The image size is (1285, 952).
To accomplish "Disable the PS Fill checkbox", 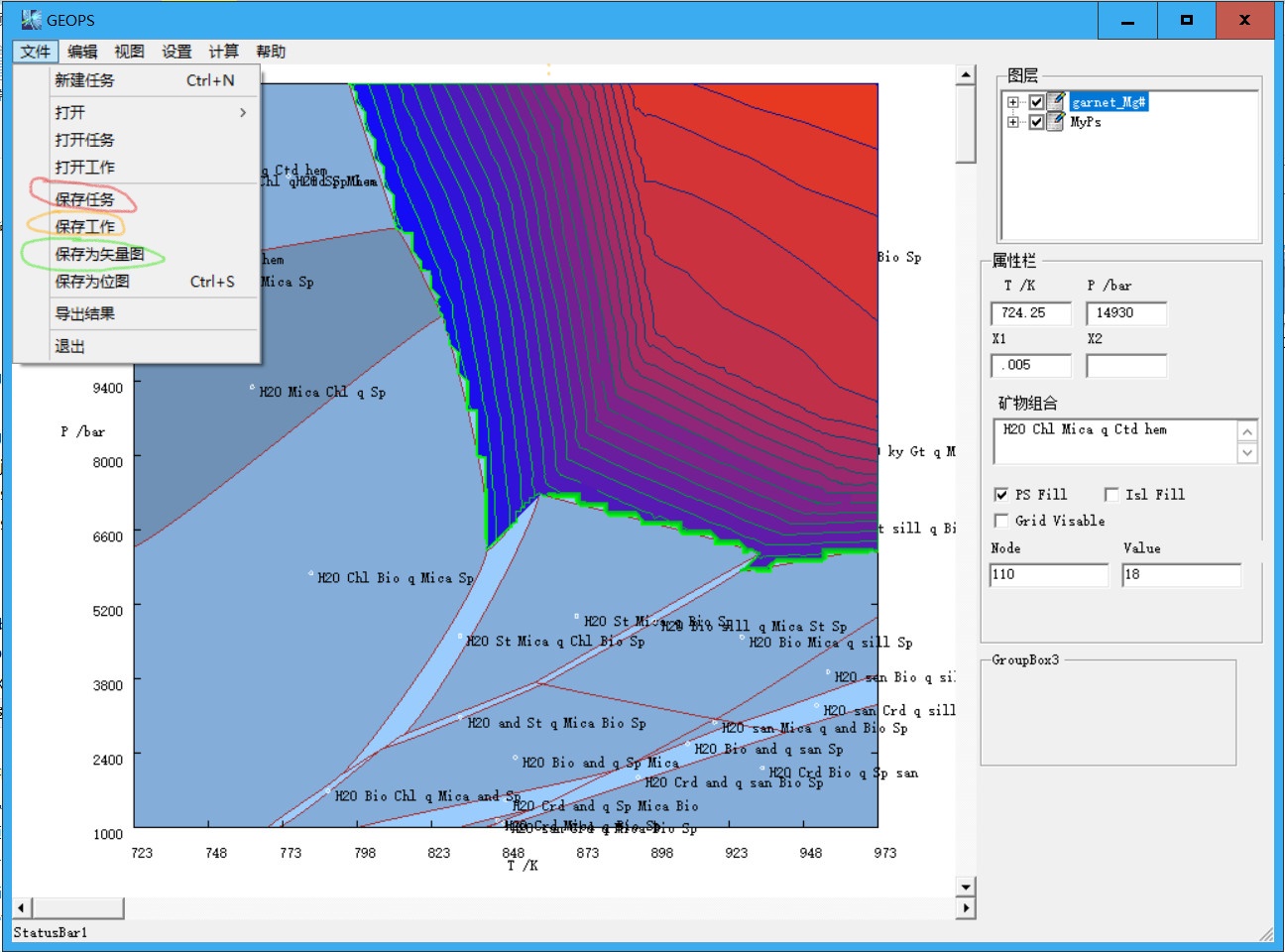I will point(1001,495).
